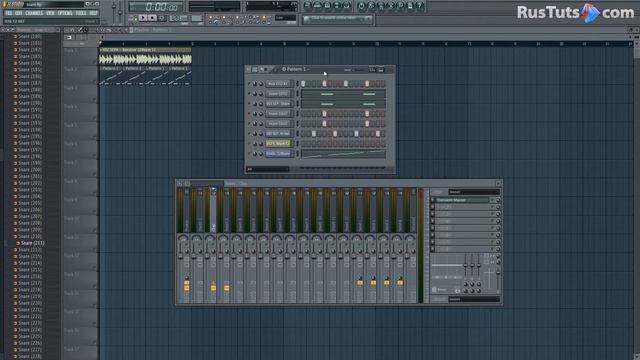Open the CHANNELS menu

point(34,13)
